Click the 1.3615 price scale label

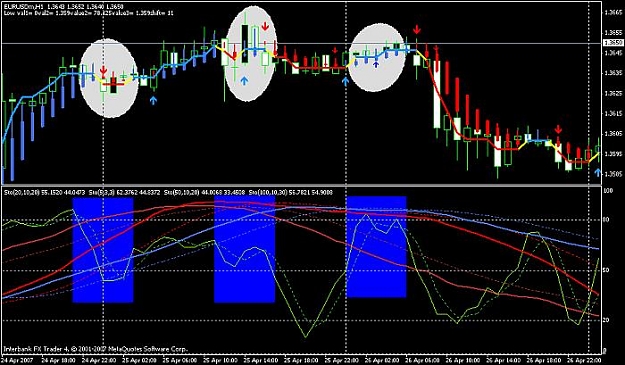click(x=613, y=114)
